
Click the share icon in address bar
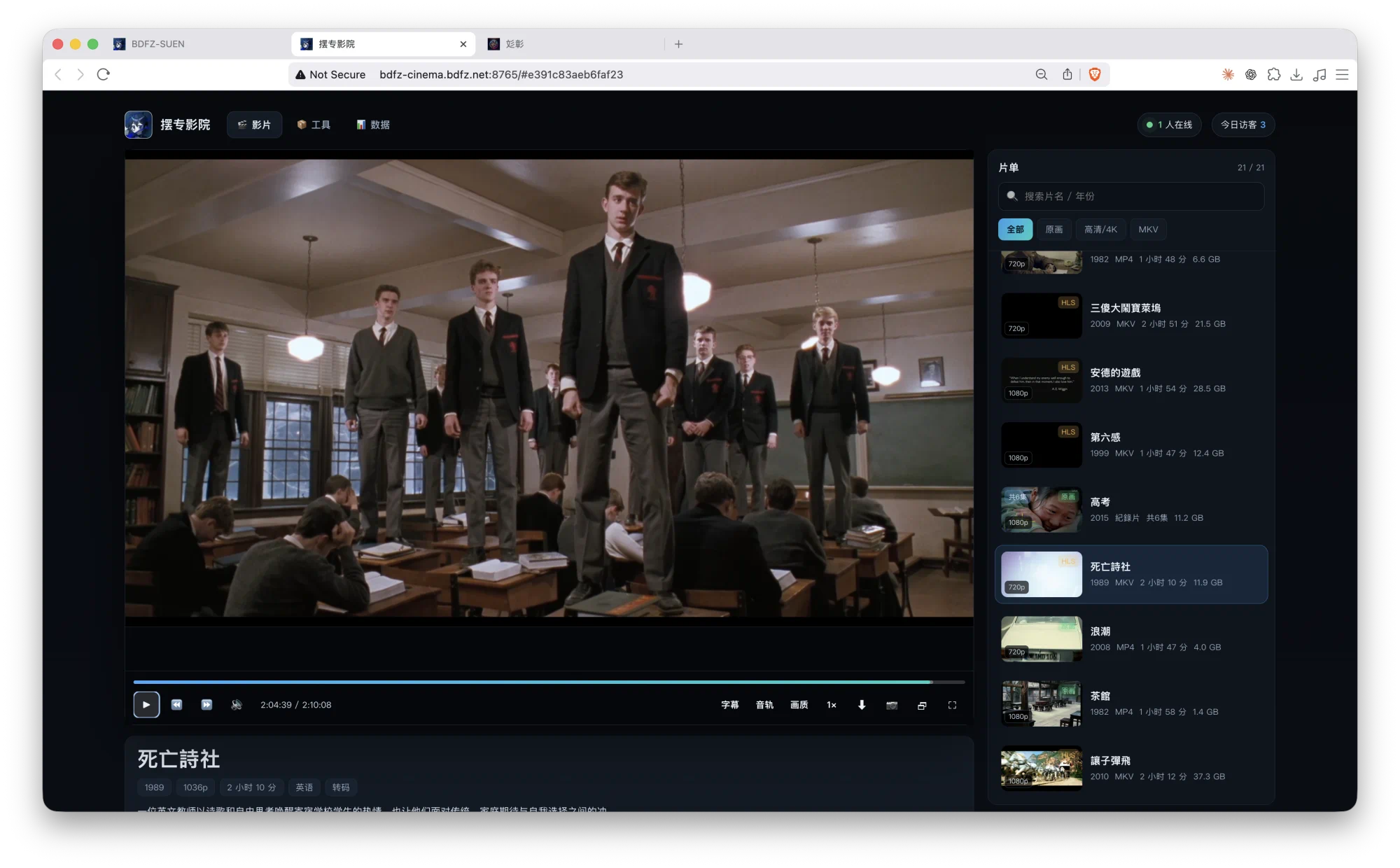(x=1067, y=74)
